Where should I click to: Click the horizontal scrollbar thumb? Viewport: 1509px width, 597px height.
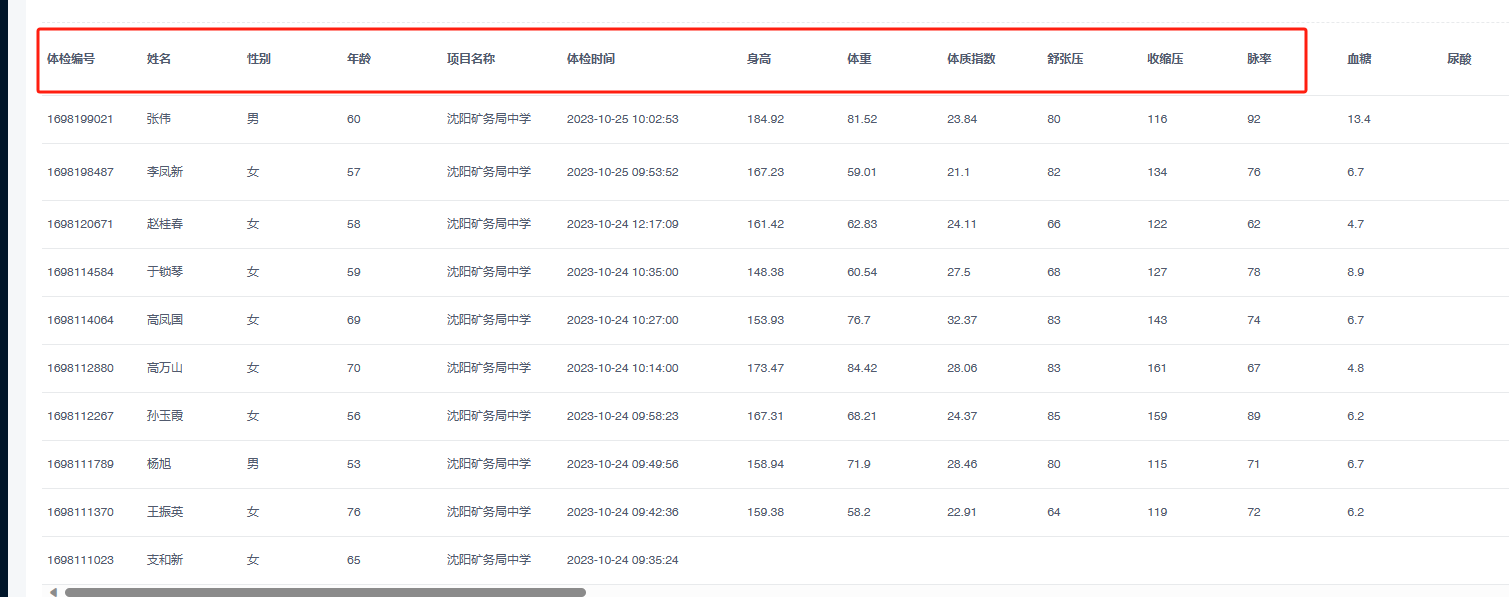point(325,592)
